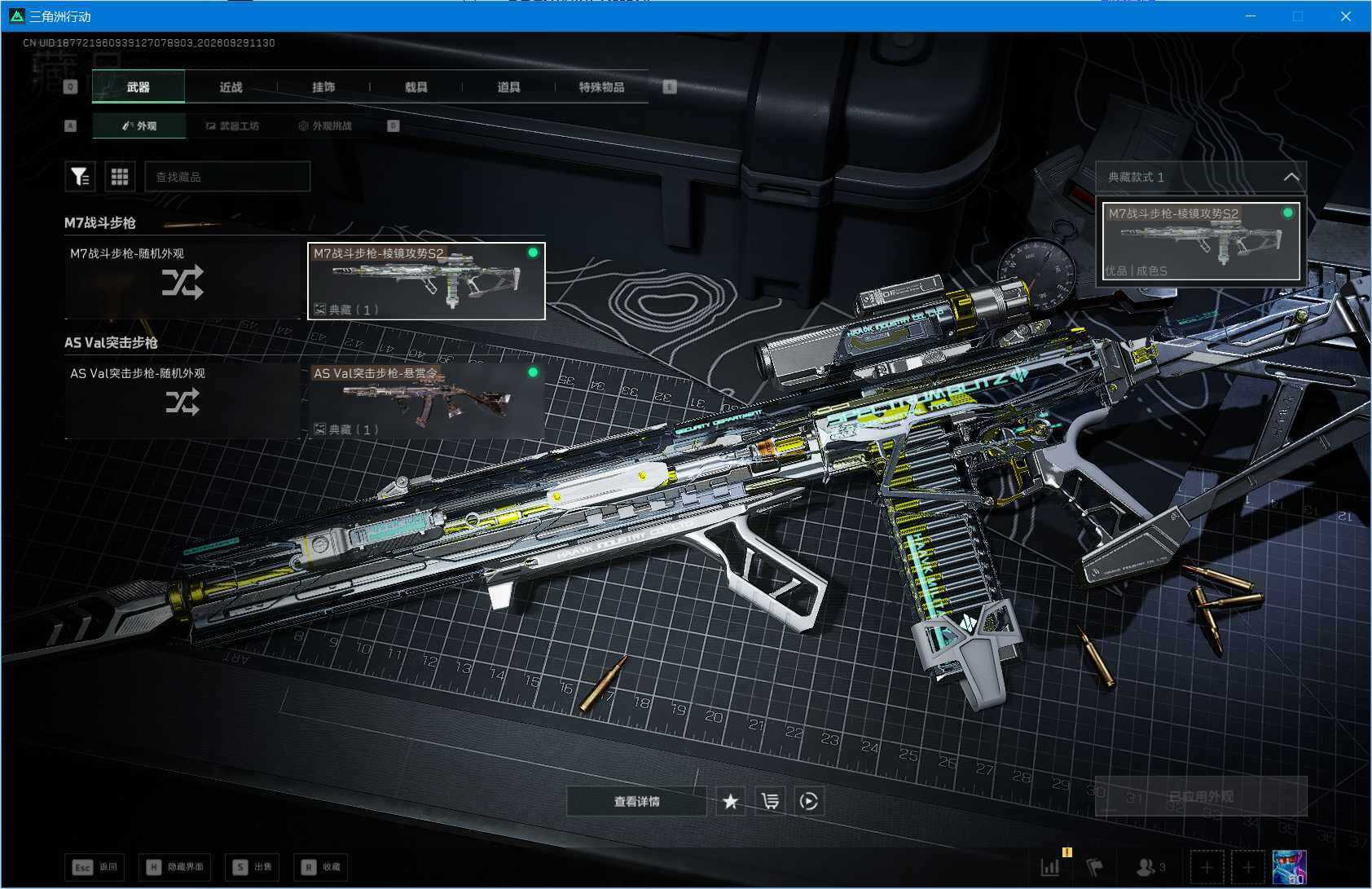
Task: Open the friends list icon
Action: (x=1150, y=867)
